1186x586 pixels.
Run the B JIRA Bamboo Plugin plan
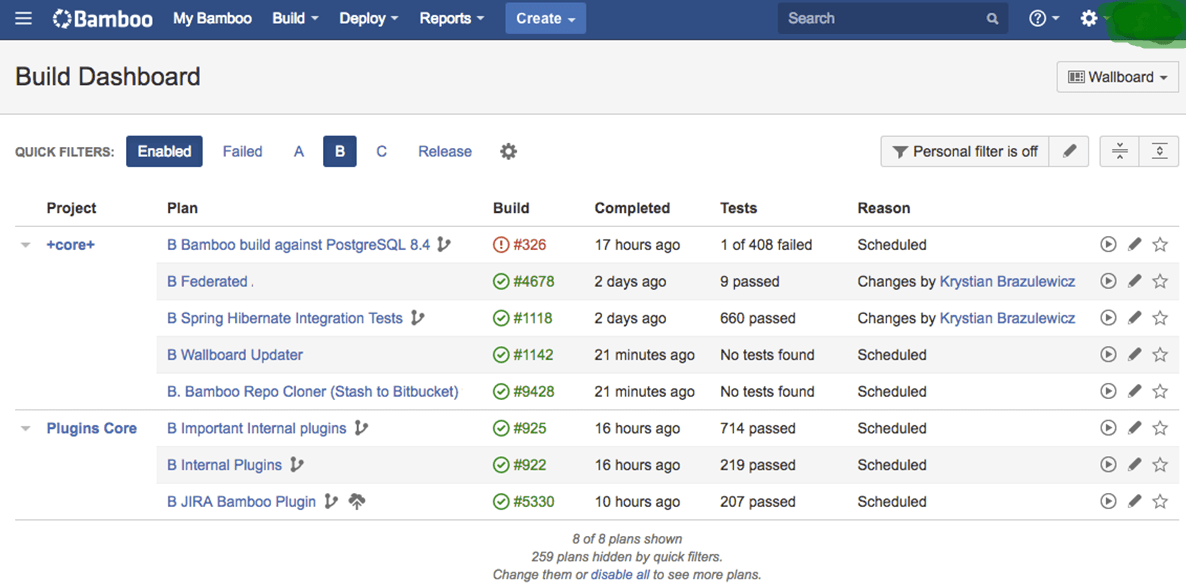pos(1108,501)
